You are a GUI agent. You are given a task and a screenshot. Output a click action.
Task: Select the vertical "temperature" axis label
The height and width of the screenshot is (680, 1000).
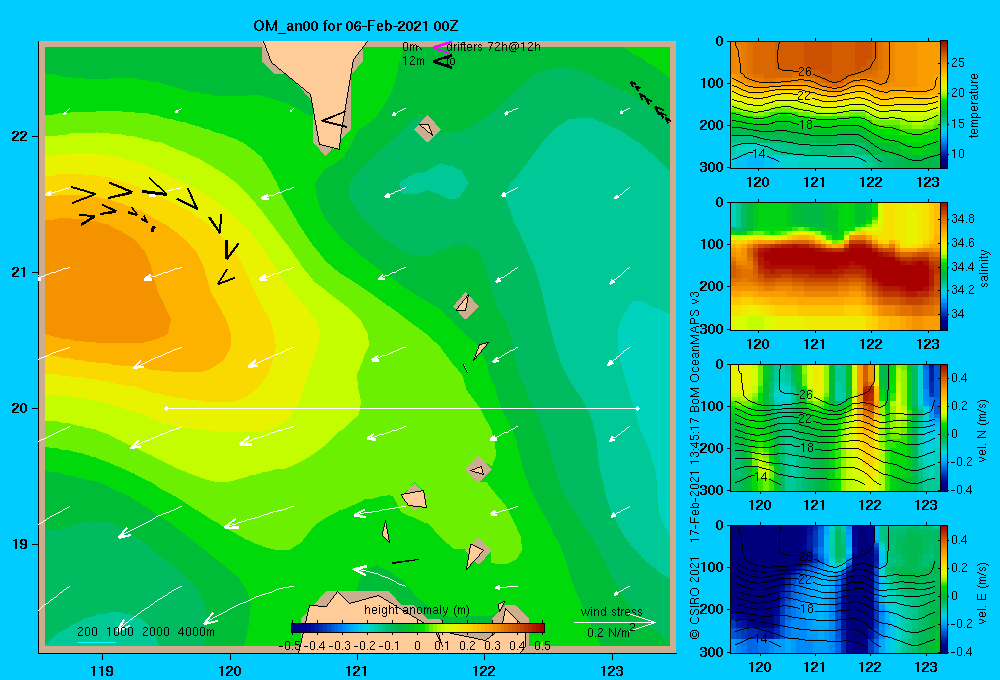(x=974, y=105)
